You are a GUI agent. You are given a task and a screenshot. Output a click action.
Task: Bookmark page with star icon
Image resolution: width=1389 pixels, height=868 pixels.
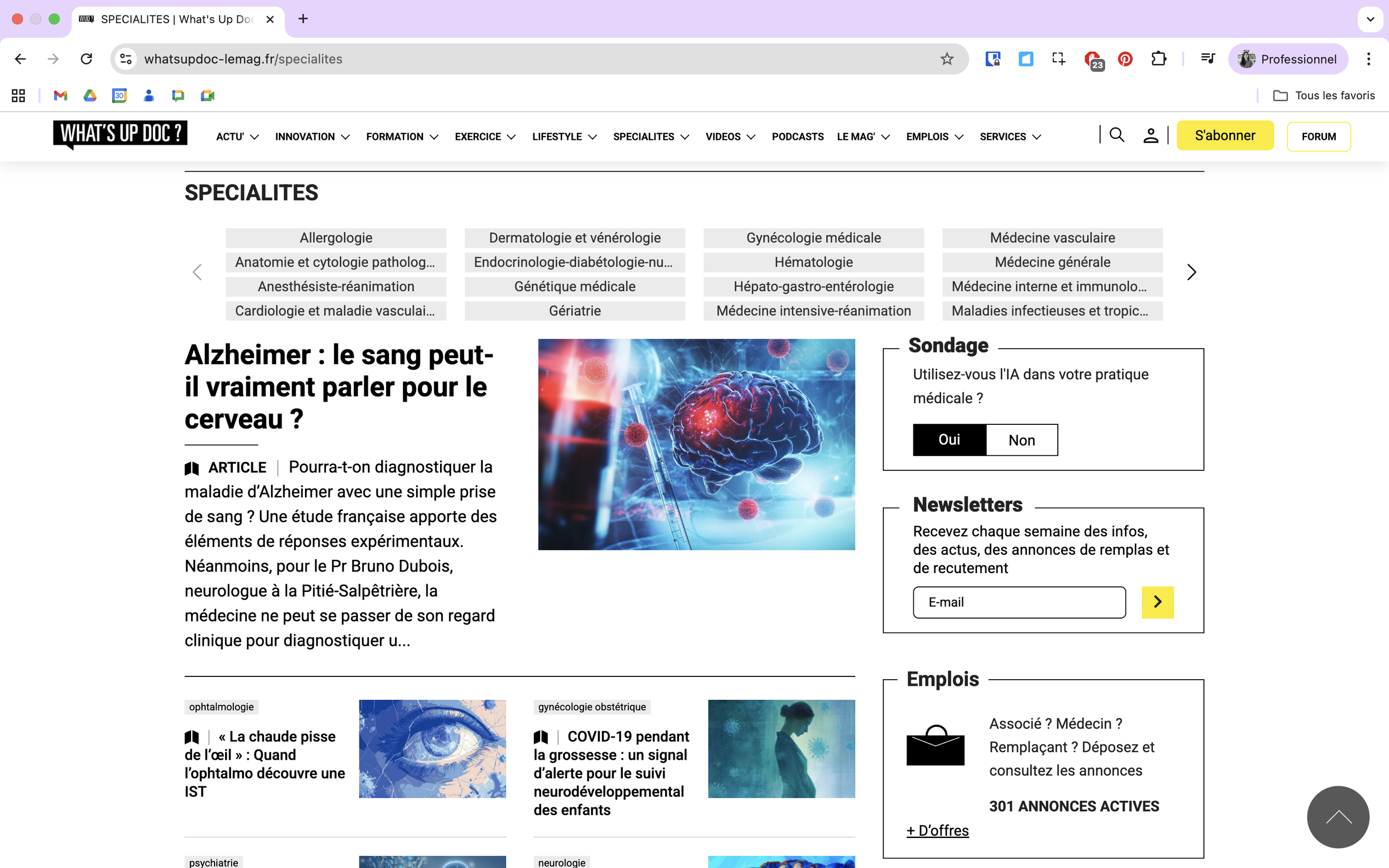[947, 59]
